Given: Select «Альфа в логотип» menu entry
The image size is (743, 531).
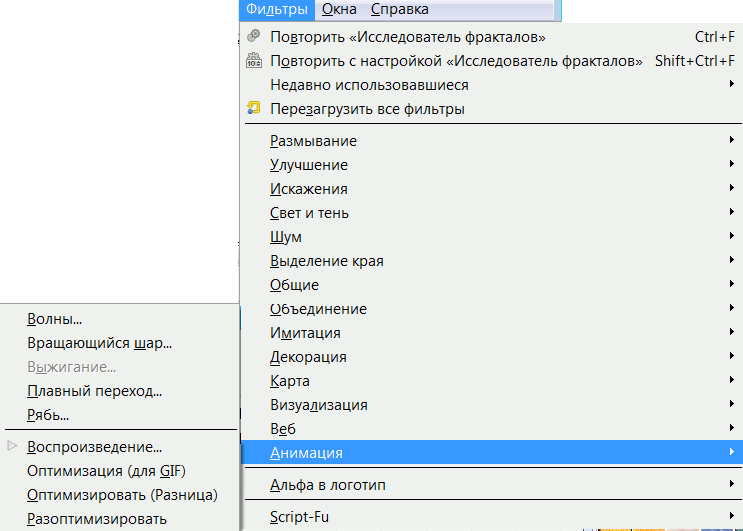Looking at the screenshot, I should (327, 485).
